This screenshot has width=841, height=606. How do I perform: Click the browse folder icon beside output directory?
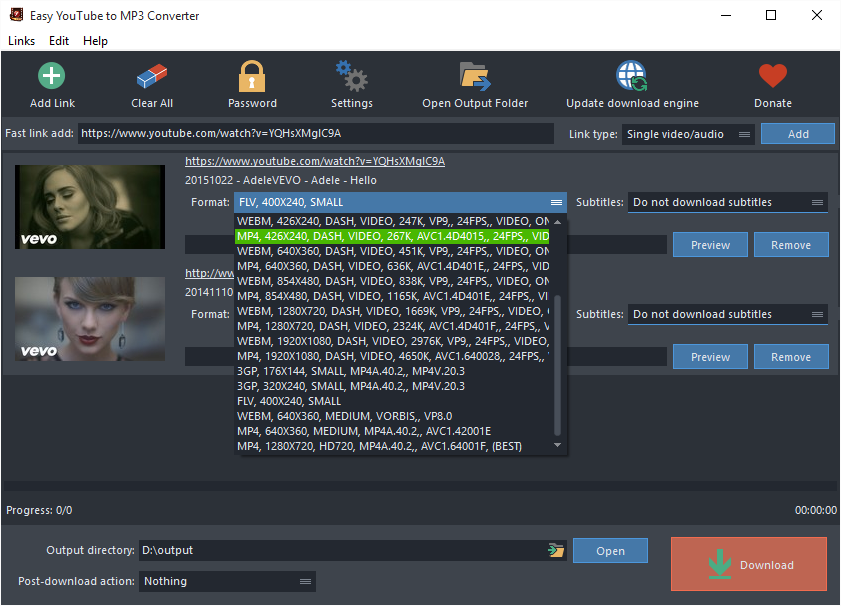[556, 549]
